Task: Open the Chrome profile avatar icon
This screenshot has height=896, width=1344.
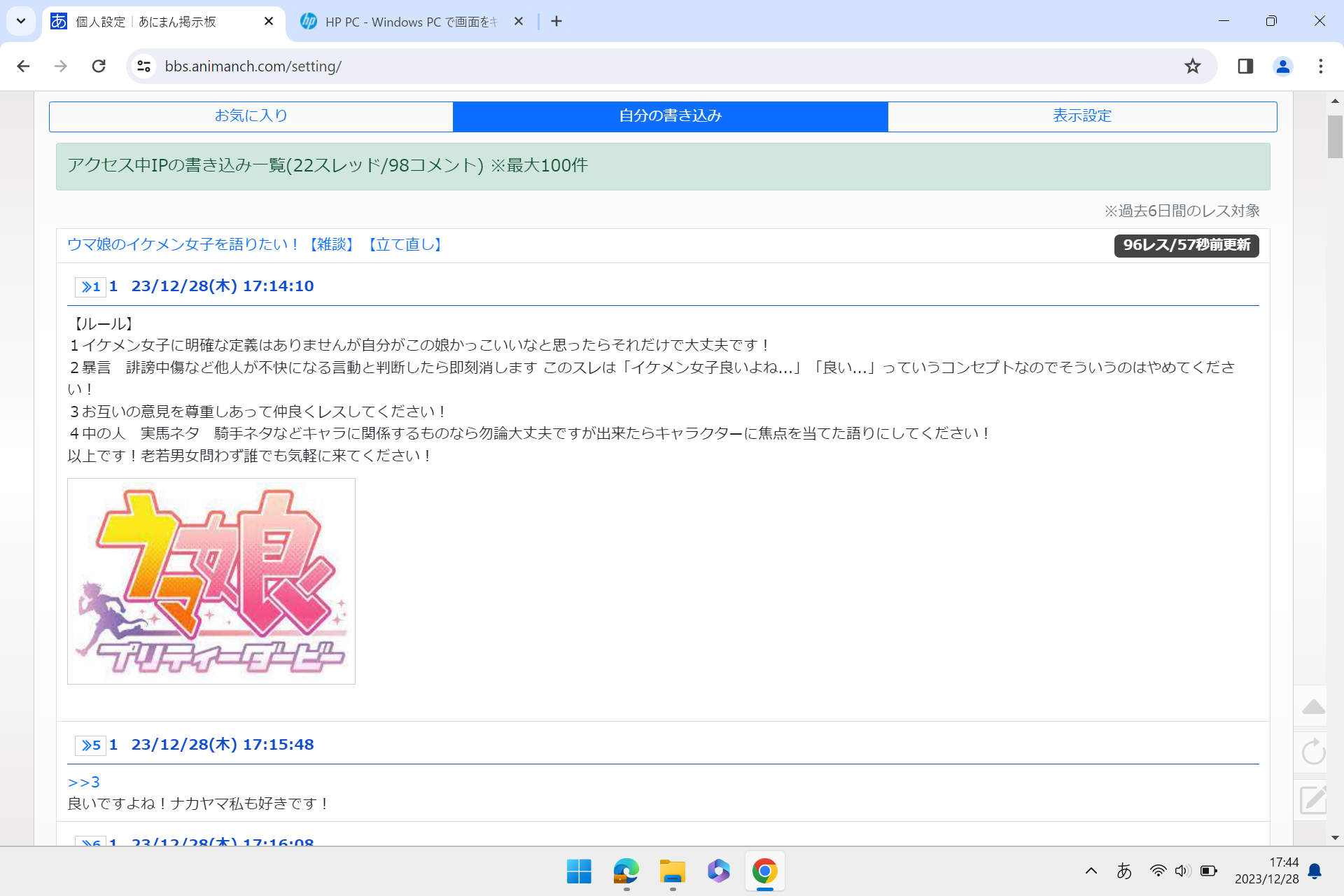Action: pyautogui.click(x=1282, y=66)
